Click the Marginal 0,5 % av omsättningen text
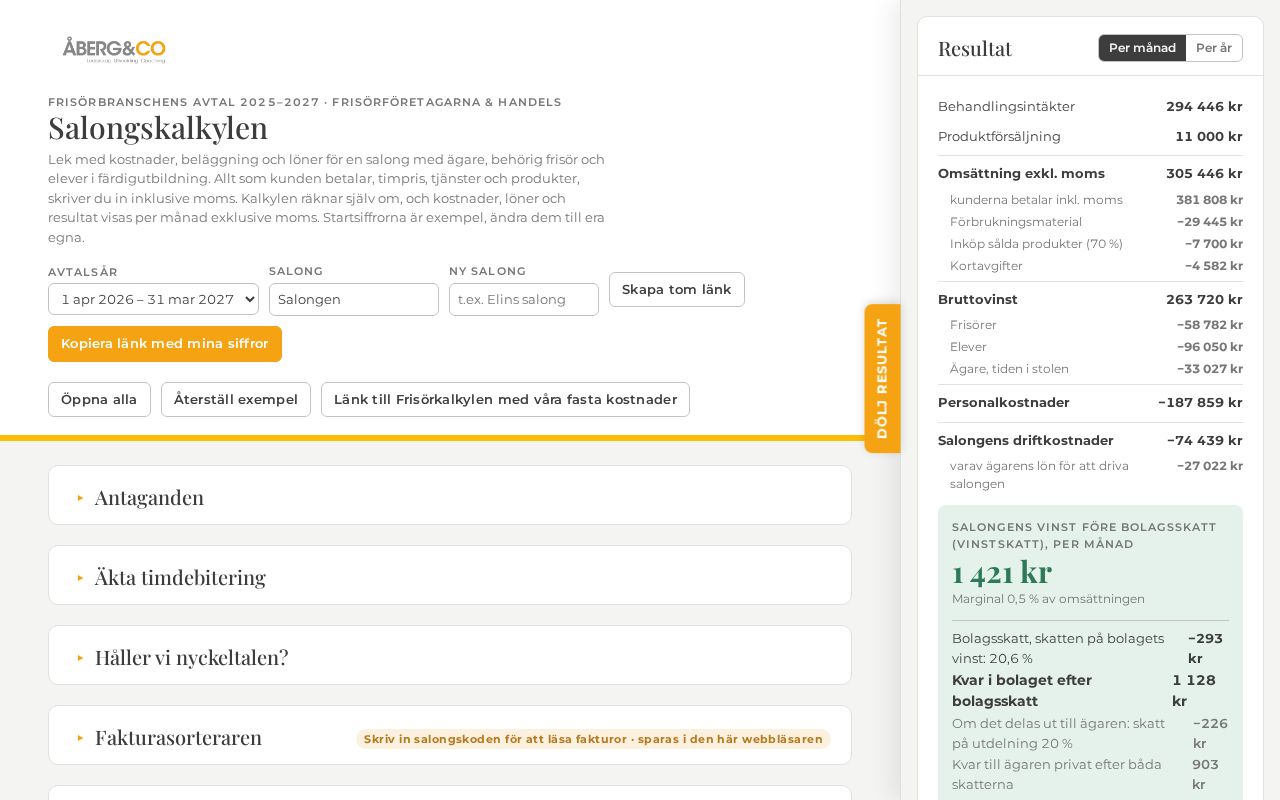The height and width of the screenshot is (800, 1280). coord(1048,598)
